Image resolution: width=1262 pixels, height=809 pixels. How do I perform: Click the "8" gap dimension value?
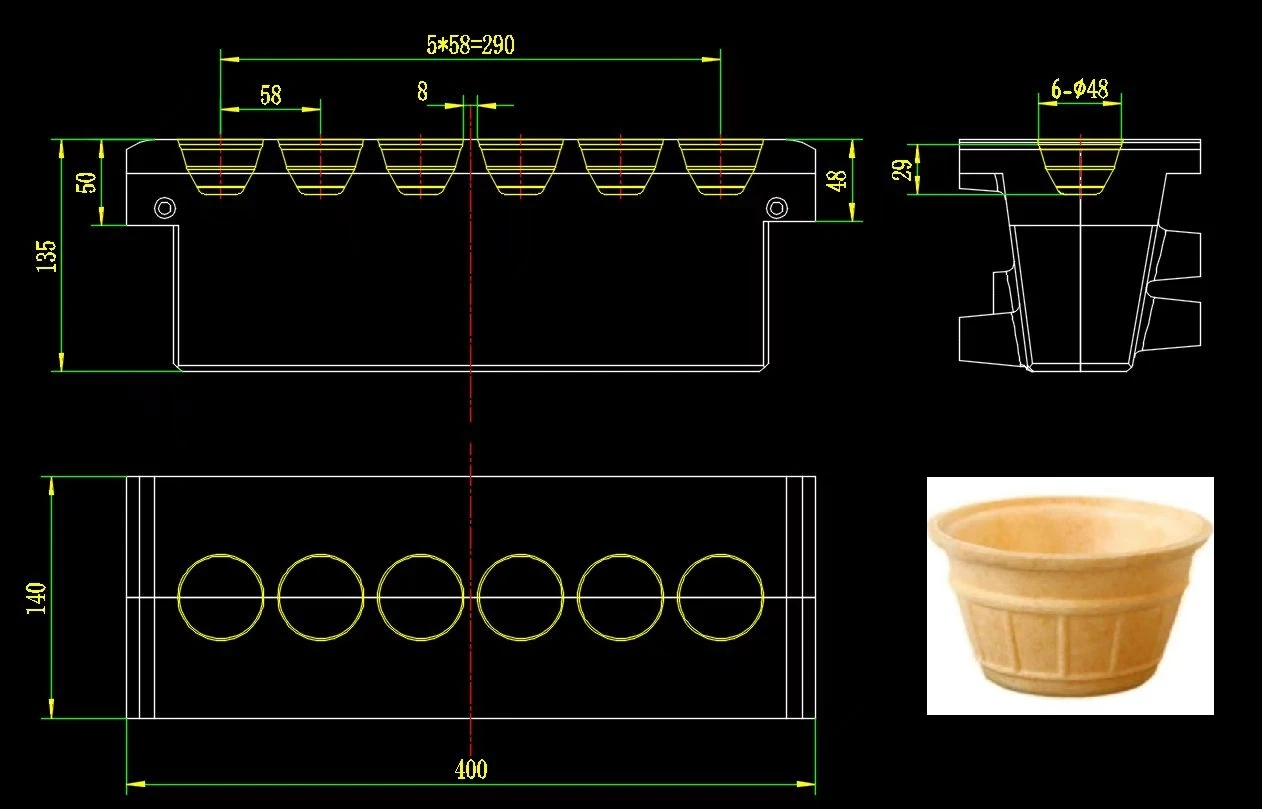[x=423, y=92]
